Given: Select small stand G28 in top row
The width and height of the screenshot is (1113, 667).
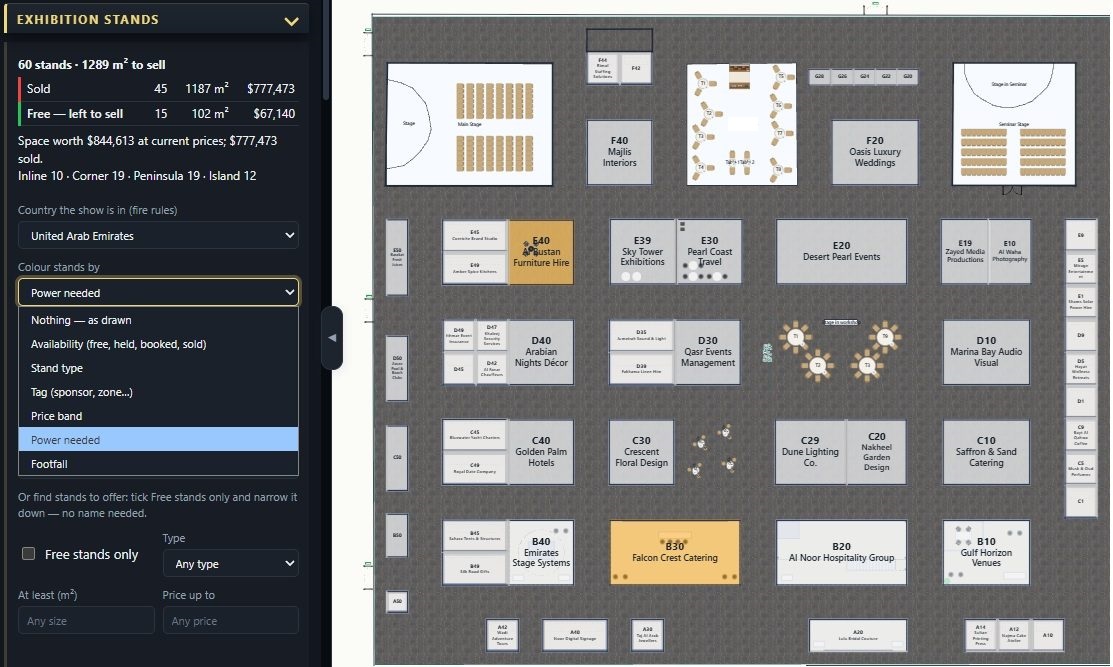Looking at the screenshot, I should 820,76.
